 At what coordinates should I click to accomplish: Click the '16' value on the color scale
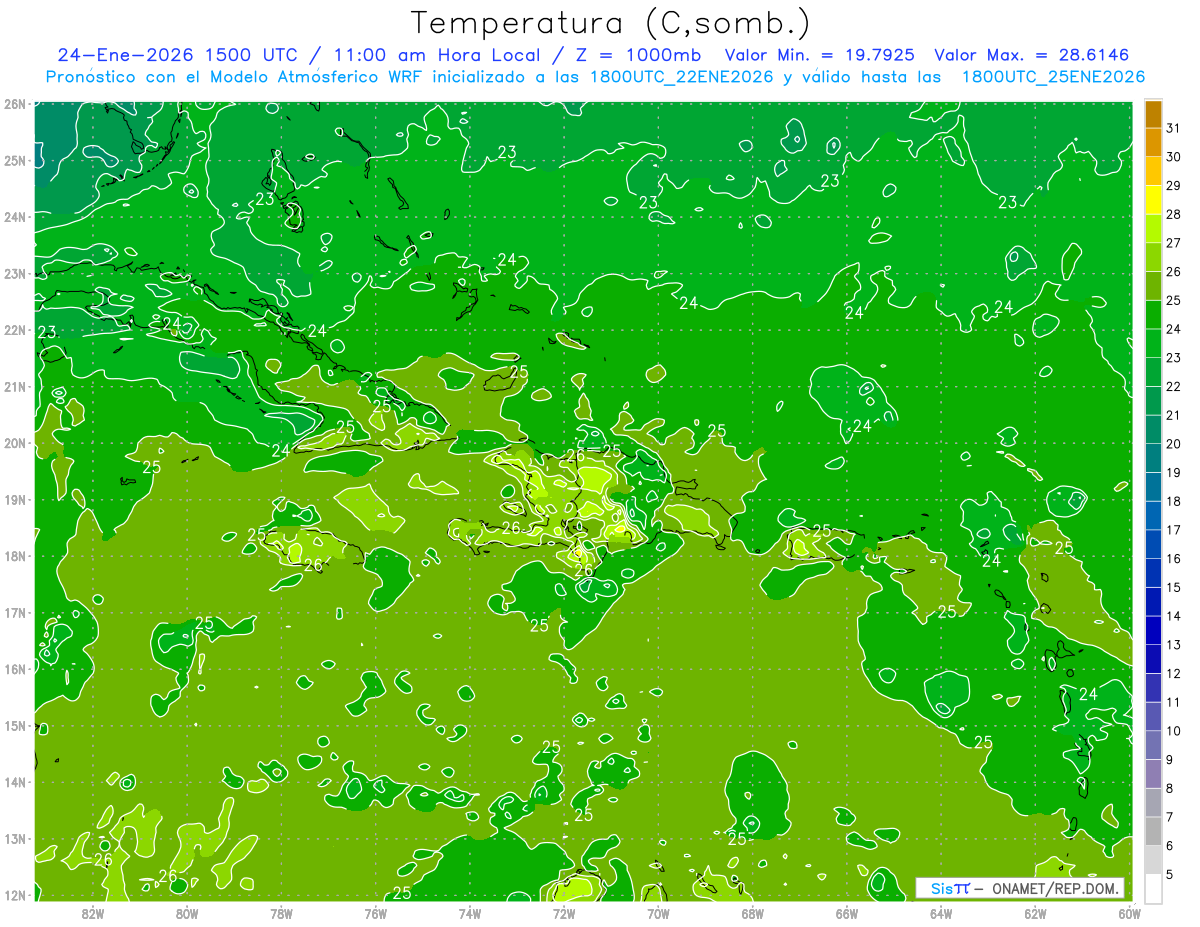(1173, 559)
